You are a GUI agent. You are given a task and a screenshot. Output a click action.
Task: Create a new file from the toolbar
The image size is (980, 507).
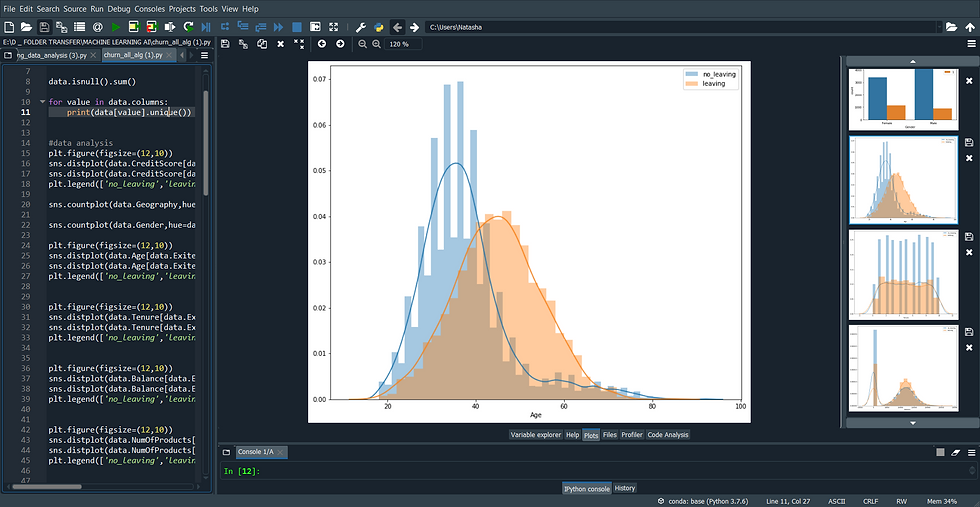pos(9,27)
